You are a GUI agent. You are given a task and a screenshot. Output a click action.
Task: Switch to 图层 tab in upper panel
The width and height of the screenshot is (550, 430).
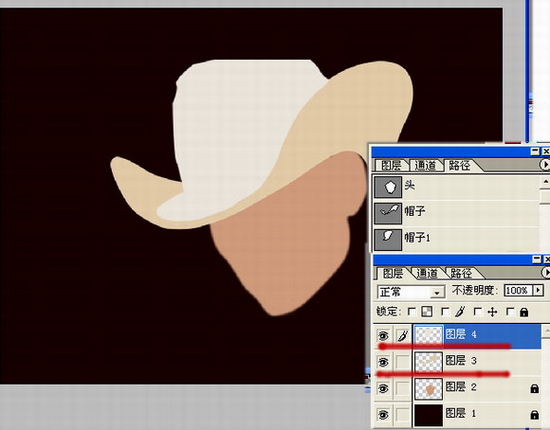[391, 165]
